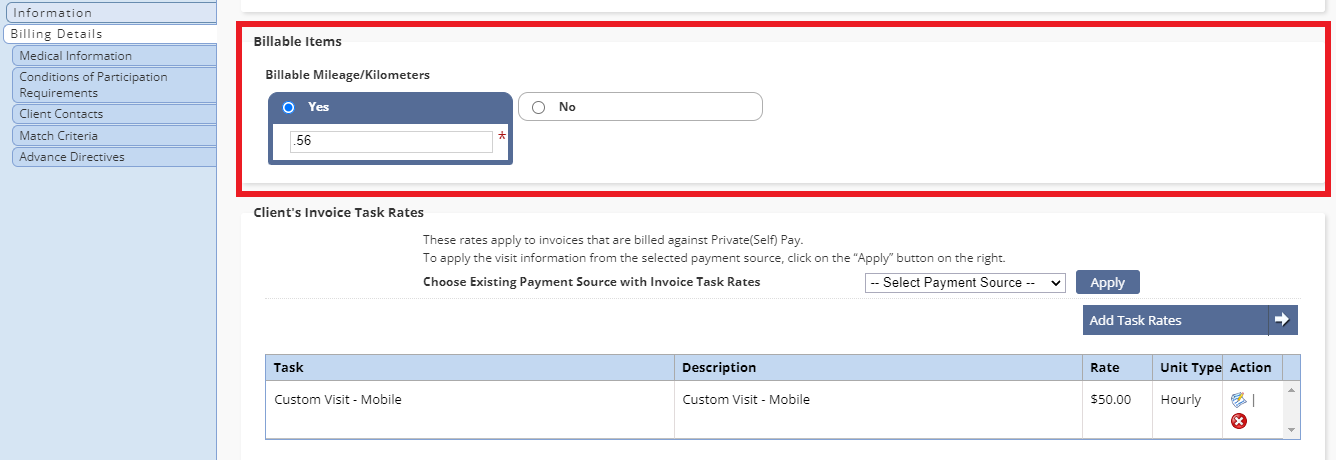Click the arrow icon on Add Task Rates
1336x460 pixels.
point(1282,320)
